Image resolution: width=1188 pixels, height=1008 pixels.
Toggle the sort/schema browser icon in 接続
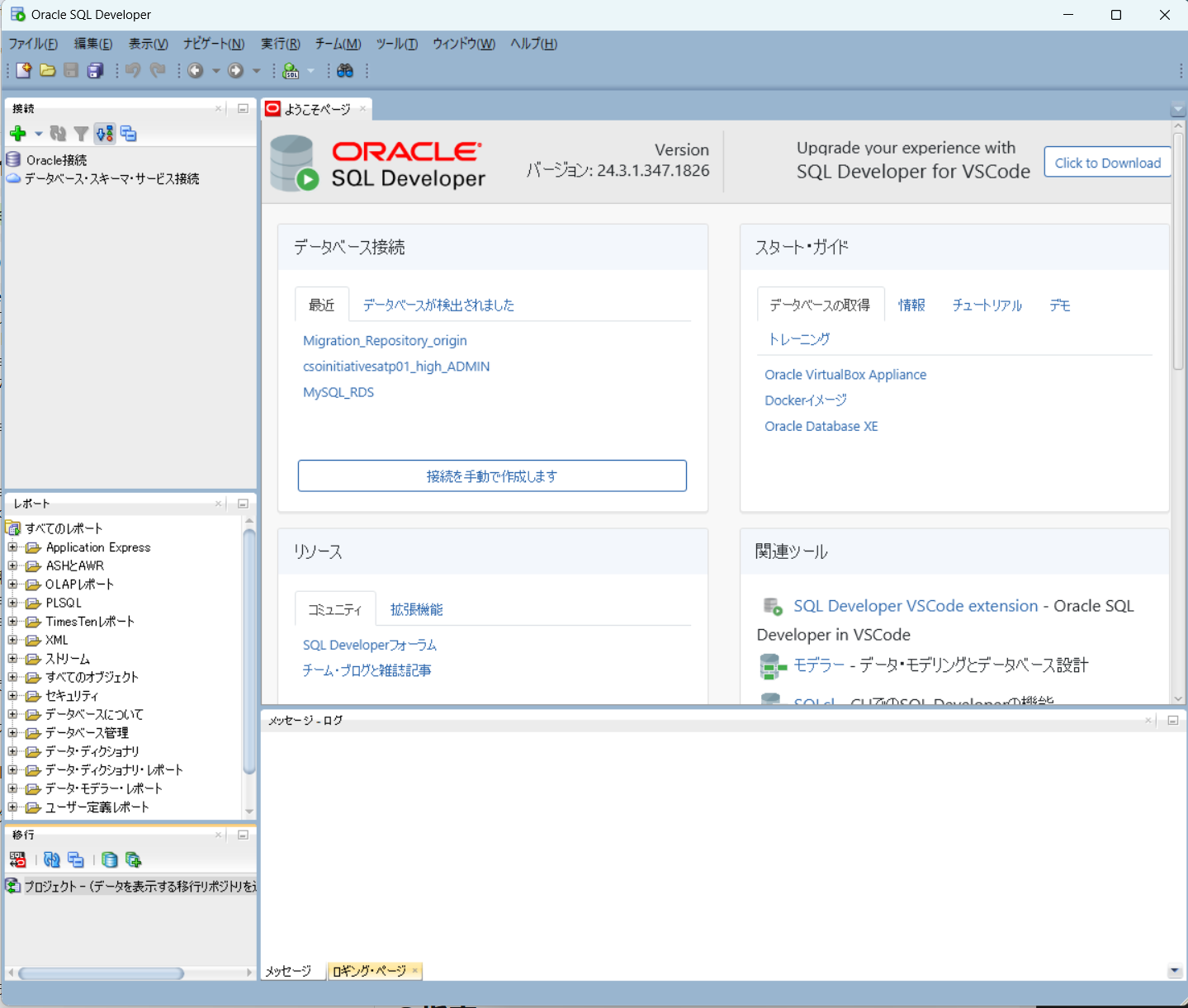(105, 134)
